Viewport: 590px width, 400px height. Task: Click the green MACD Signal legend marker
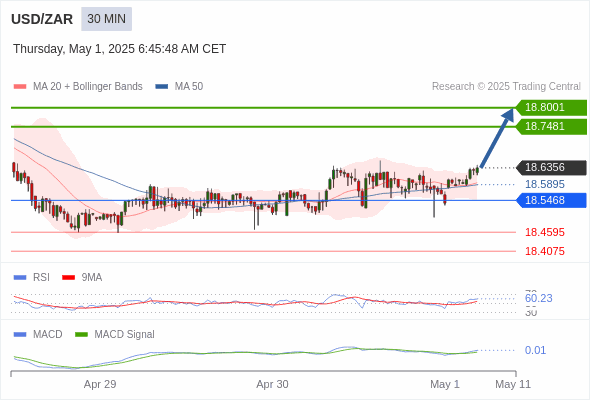pos(81,334)
